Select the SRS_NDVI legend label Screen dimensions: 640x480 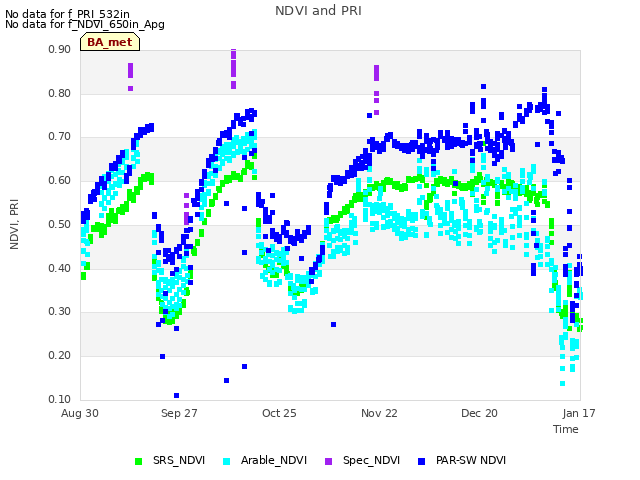pyautogui.click(x=179, y=460)
